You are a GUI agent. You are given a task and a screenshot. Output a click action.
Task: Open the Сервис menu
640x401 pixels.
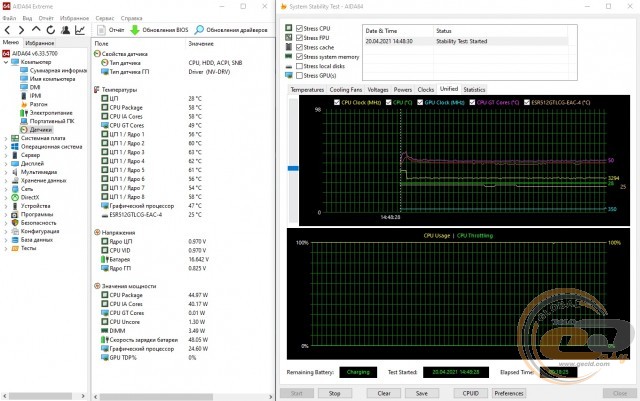point(105,18)
